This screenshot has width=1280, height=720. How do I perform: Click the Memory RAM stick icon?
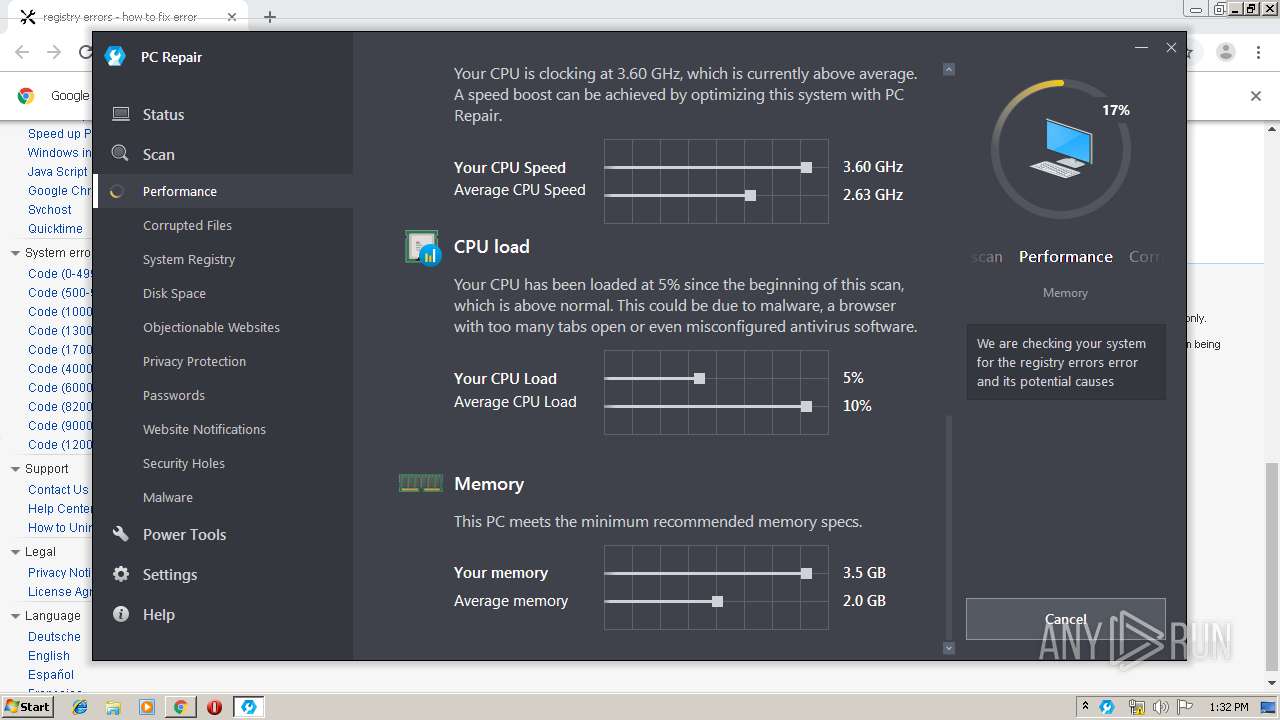tap(420, 484)
